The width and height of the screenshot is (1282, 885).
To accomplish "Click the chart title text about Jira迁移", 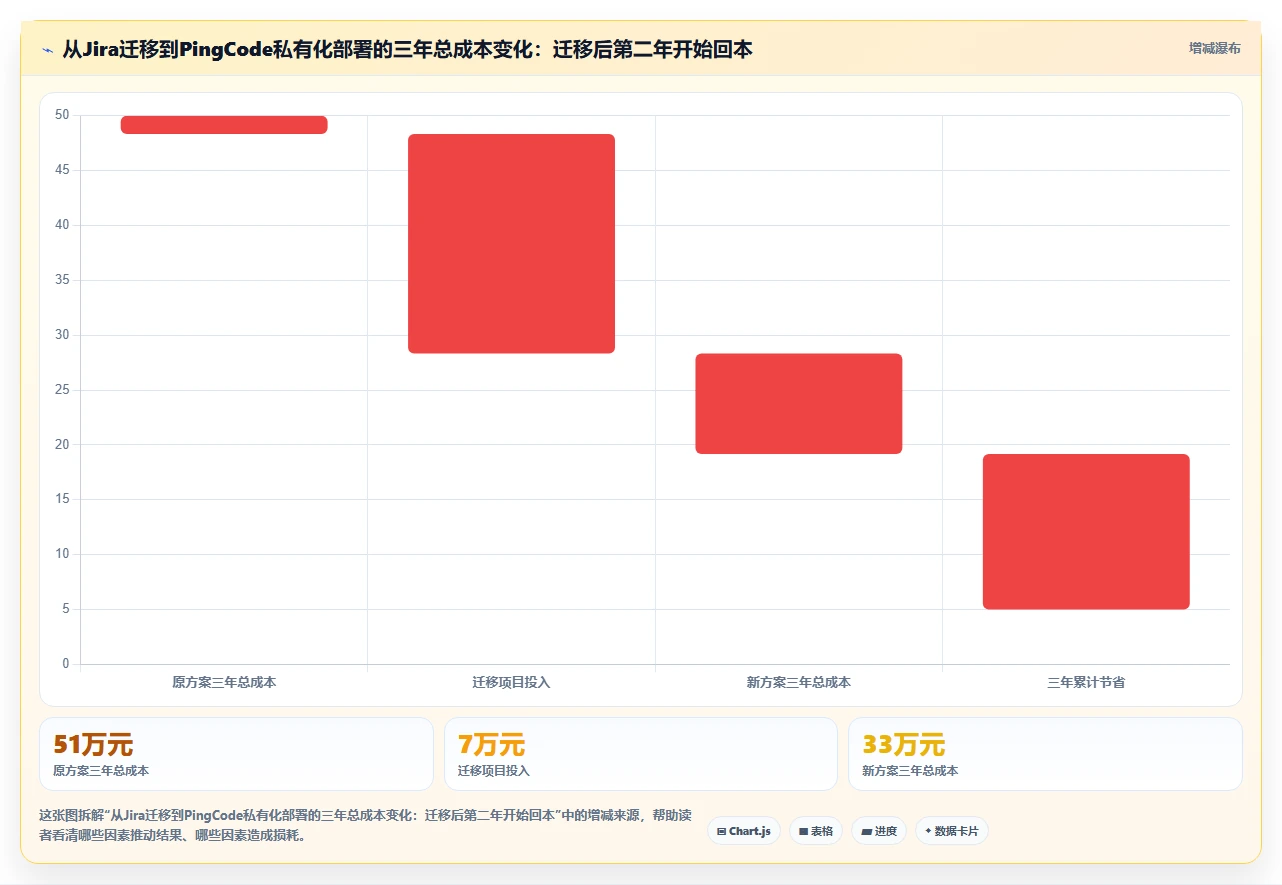I will [407, 50].
